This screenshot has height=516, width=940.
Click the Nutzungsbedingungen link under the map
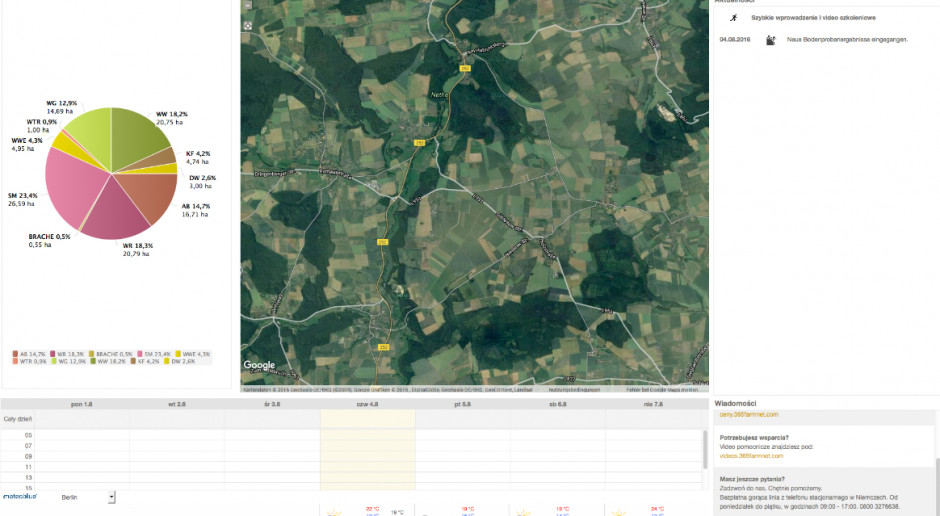[x=574, y=390]
